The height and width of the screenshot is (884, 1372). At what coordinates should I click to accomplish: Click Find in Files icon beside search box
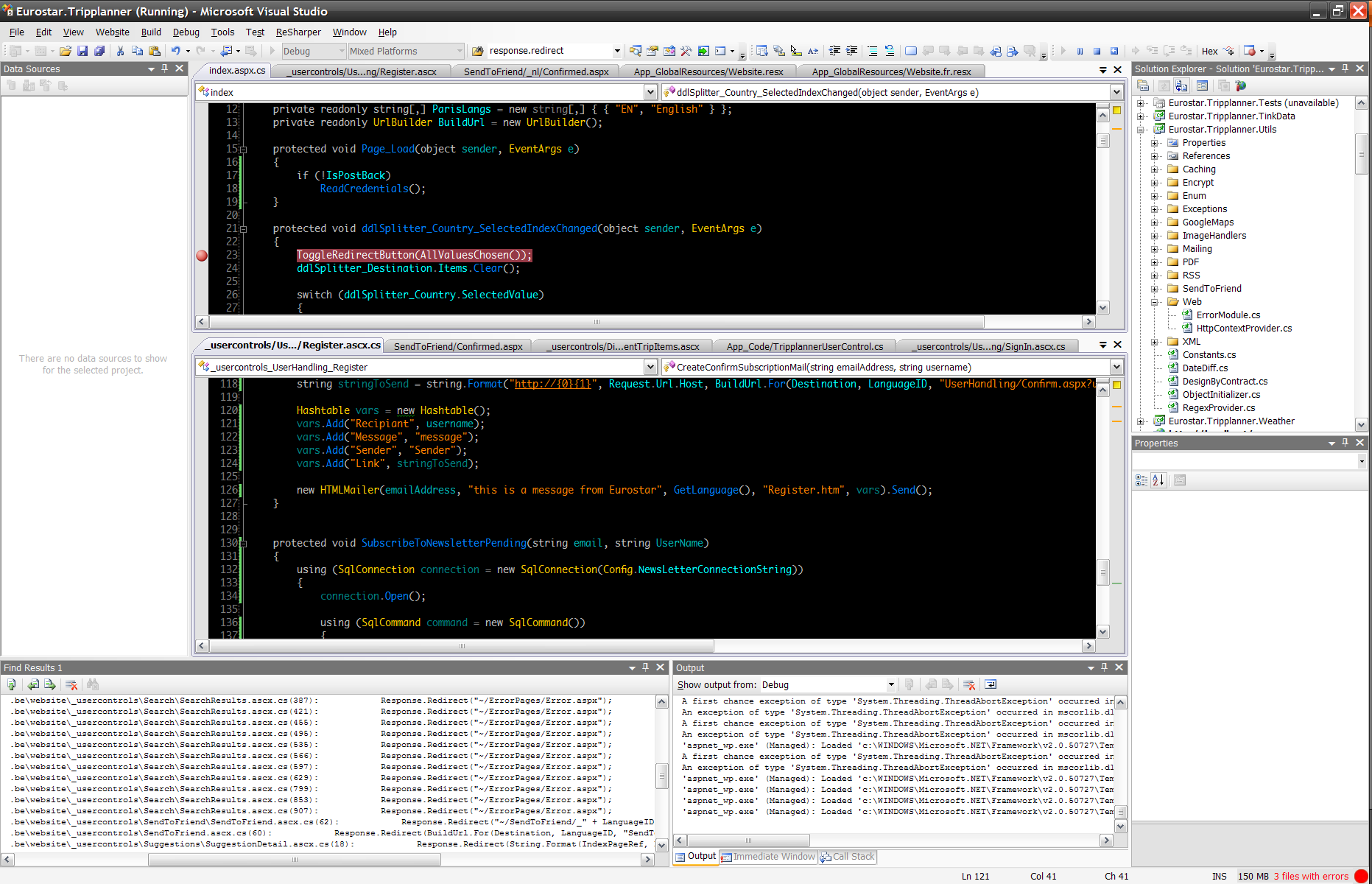(x=478, y=51)
